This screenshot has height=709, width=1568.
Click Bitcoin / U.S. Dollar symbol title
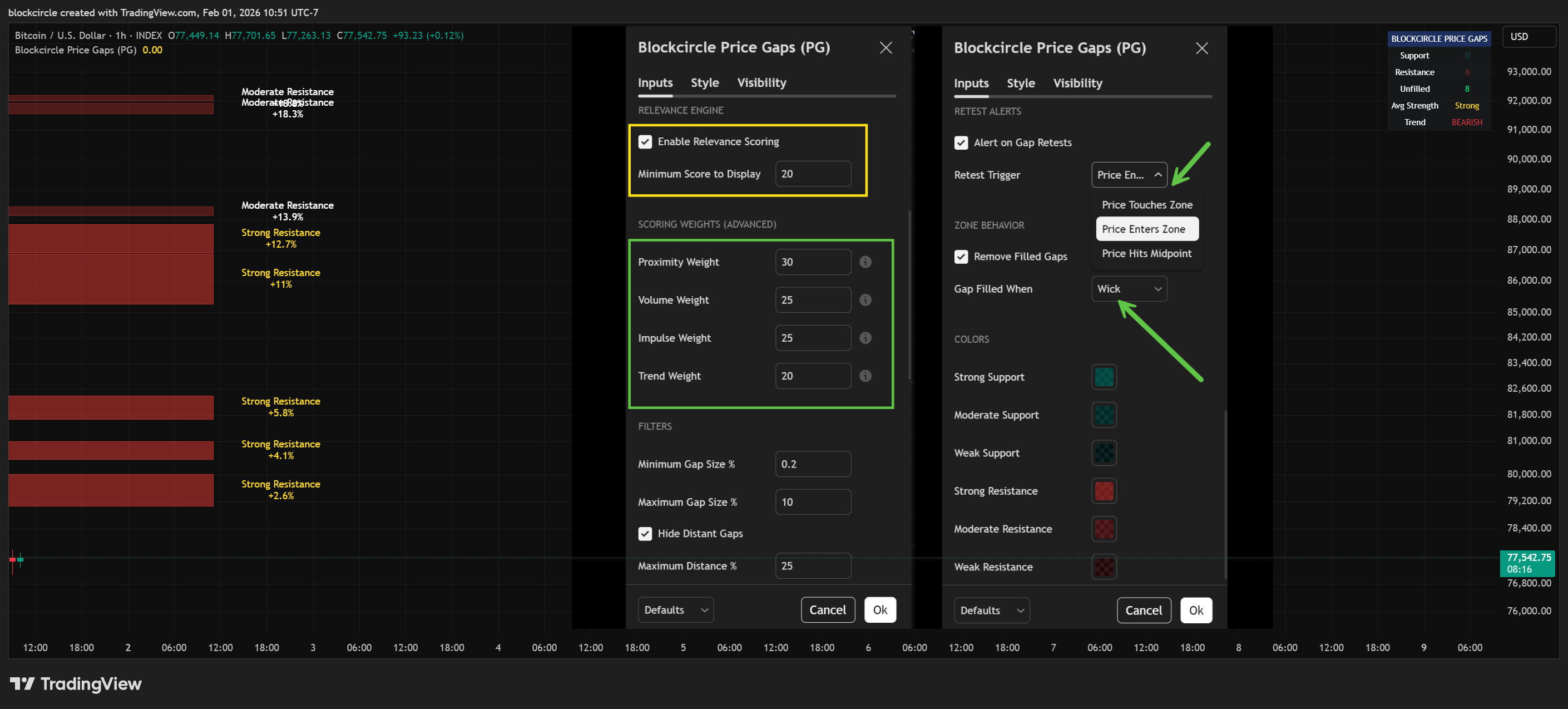tap(60, 35)
